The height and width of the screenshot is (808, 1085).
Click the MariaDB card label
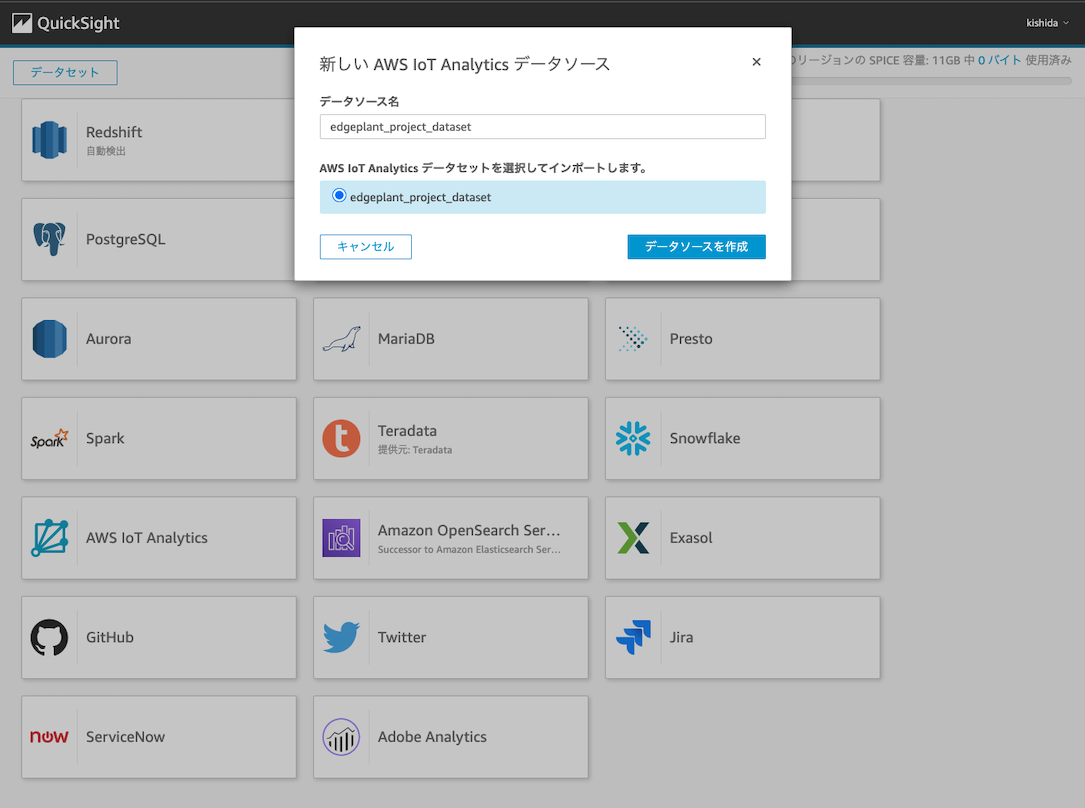click(406, 339)
